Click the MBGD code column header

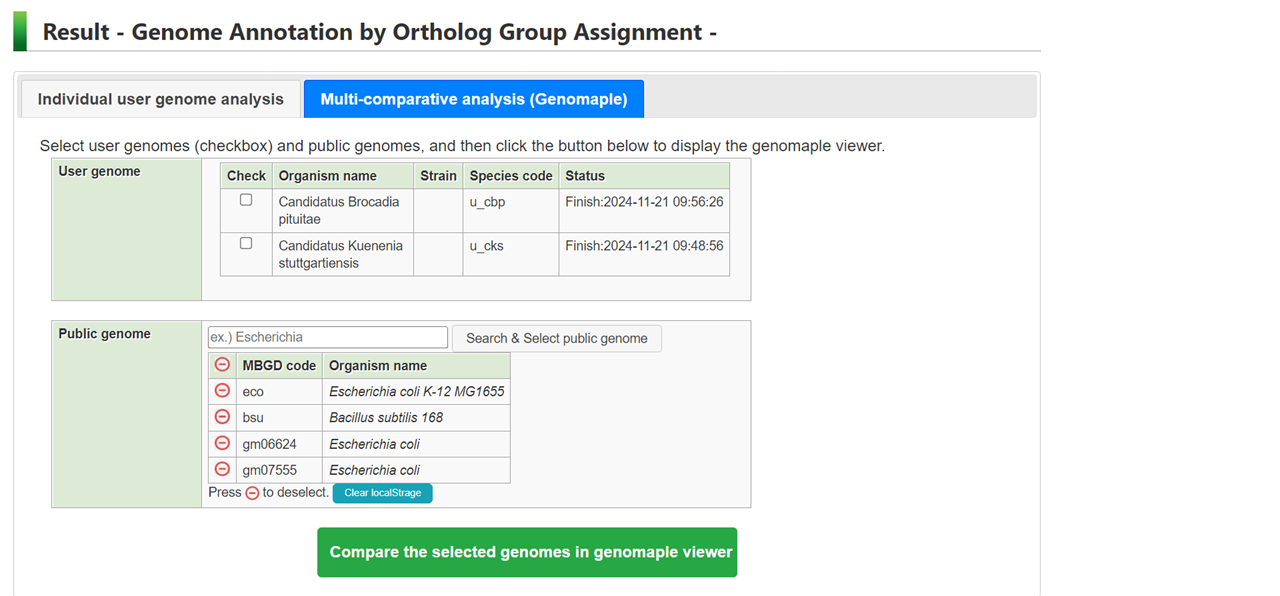(279, 365)
